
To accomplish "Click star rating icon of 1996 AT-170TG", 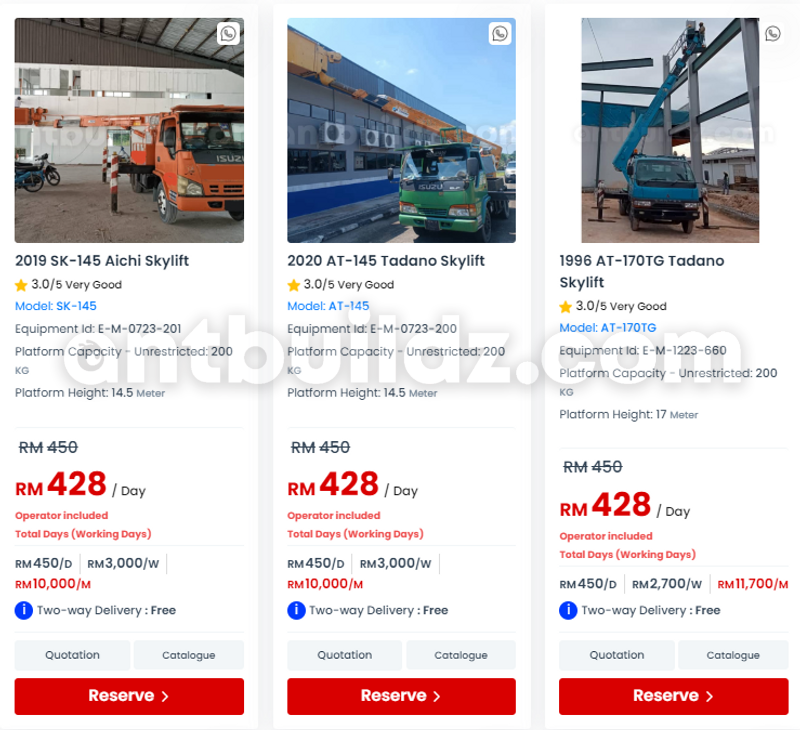I will click(565, 307).
